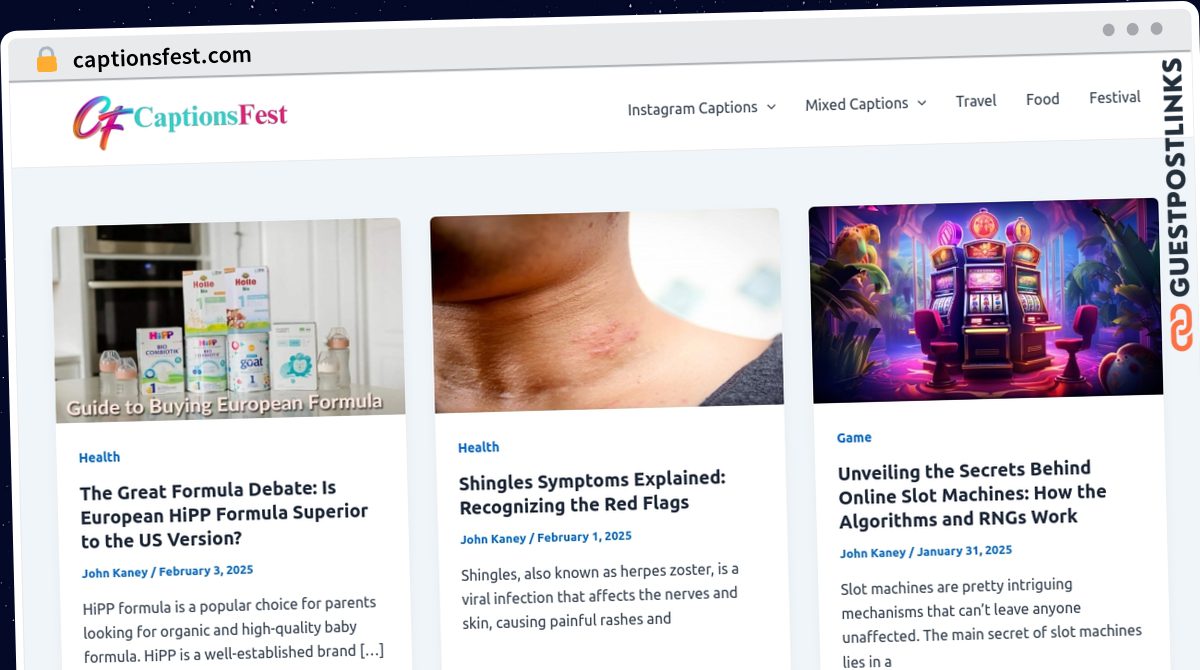1200x670 pixels.
Task: Go to the Food section
Action: coord(1042,99)
